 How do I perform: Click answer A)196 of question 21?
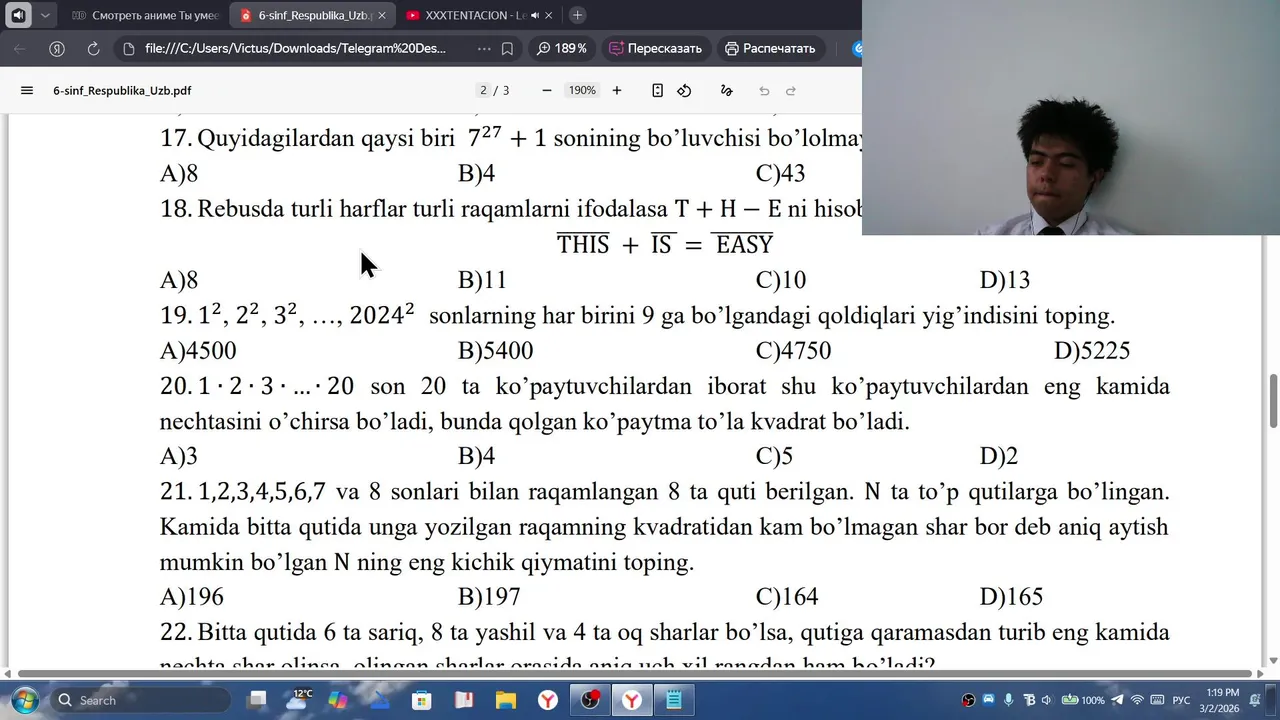click(192, 597)
